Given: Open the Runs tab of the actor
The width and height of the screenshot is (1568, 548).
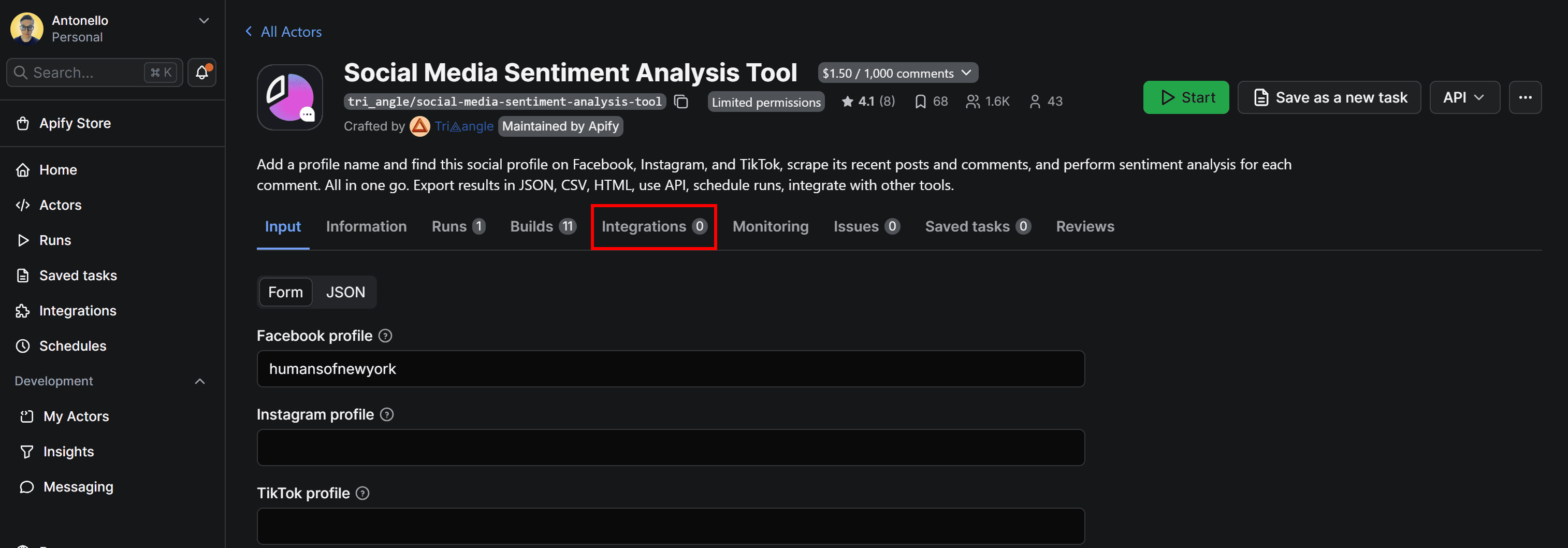Looking at the screenshot, I should pyautogui.click(x=458, y=226).
